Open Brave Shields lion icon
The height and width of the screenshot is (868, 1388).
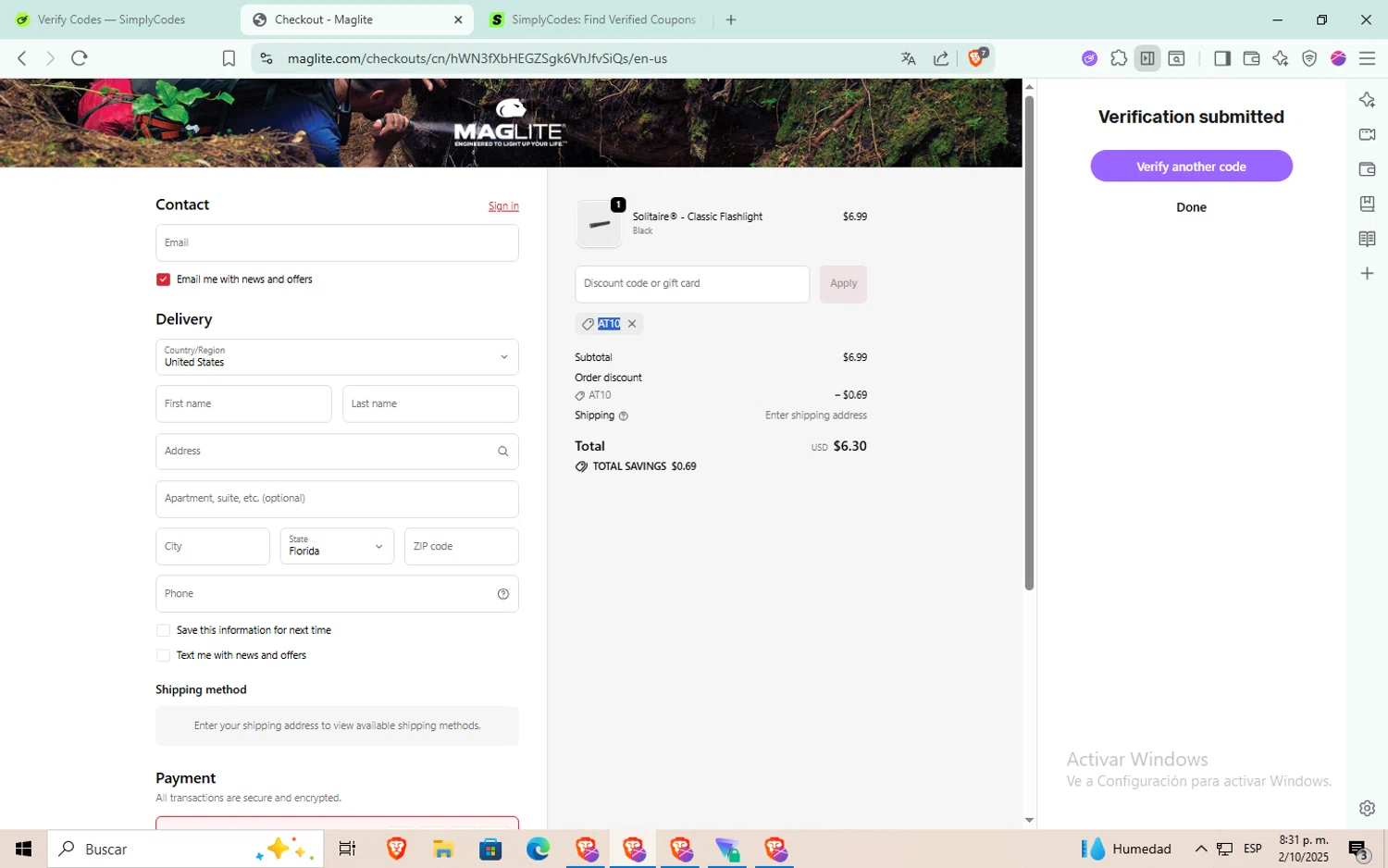976,57
